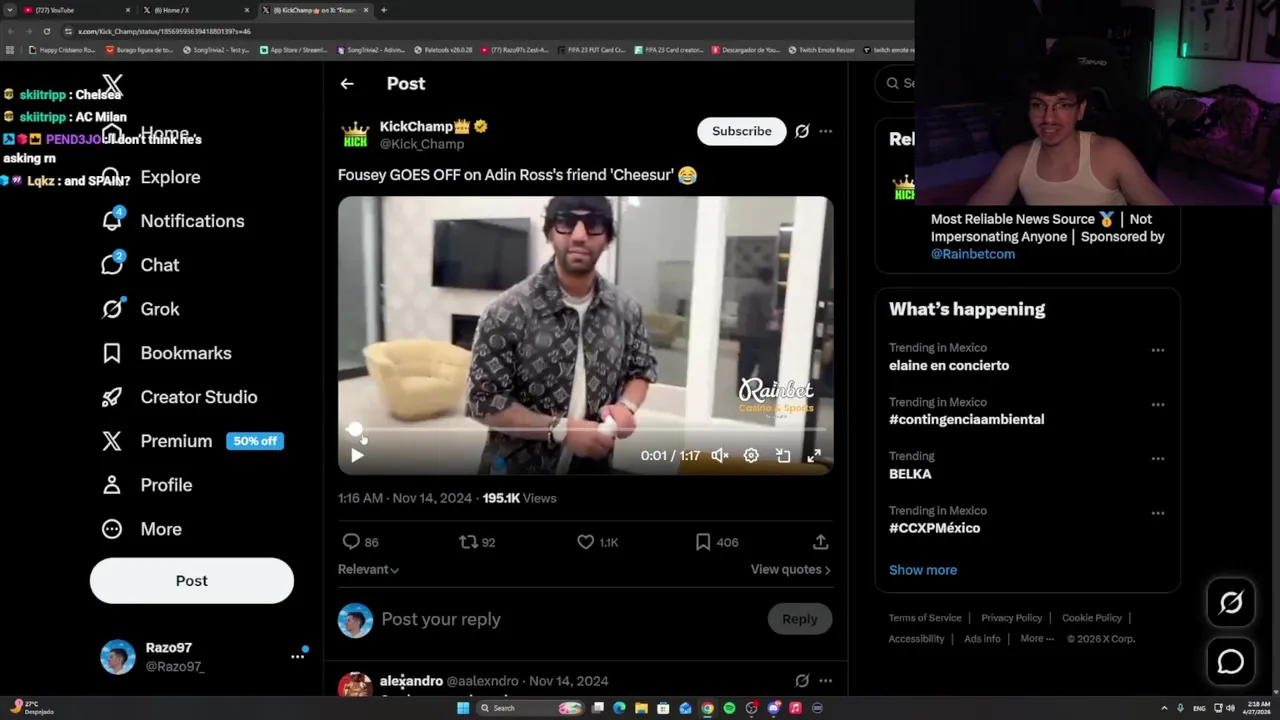
Task: Enter fullscreen on the video
Action: (814, 456)
